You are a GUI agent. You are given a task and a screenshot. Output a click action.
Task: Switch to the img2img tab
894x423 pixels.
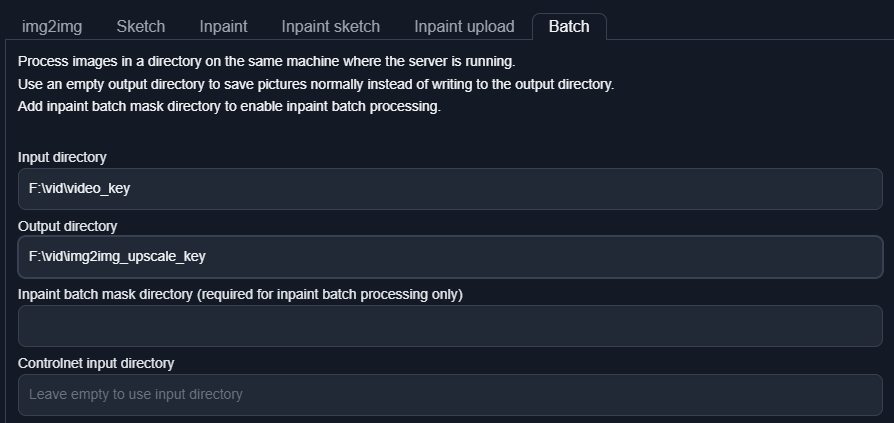(52, 26)
